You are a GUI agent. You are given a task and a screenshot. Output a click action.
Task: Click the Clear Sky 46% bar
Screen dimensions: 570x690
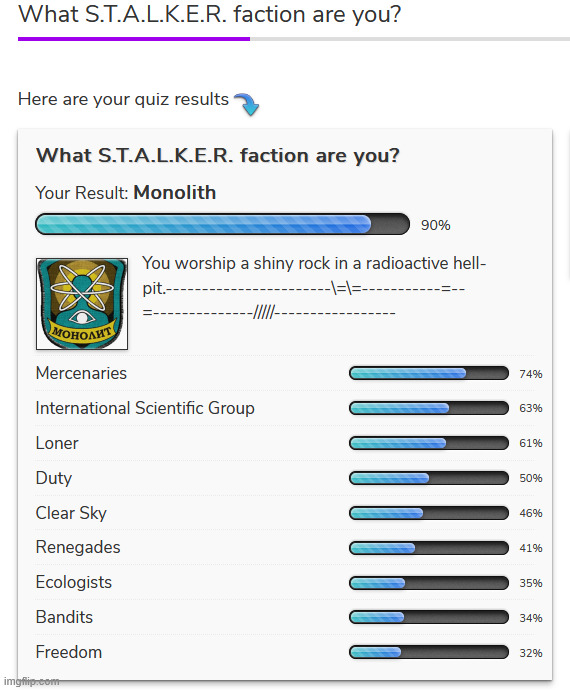429,513
